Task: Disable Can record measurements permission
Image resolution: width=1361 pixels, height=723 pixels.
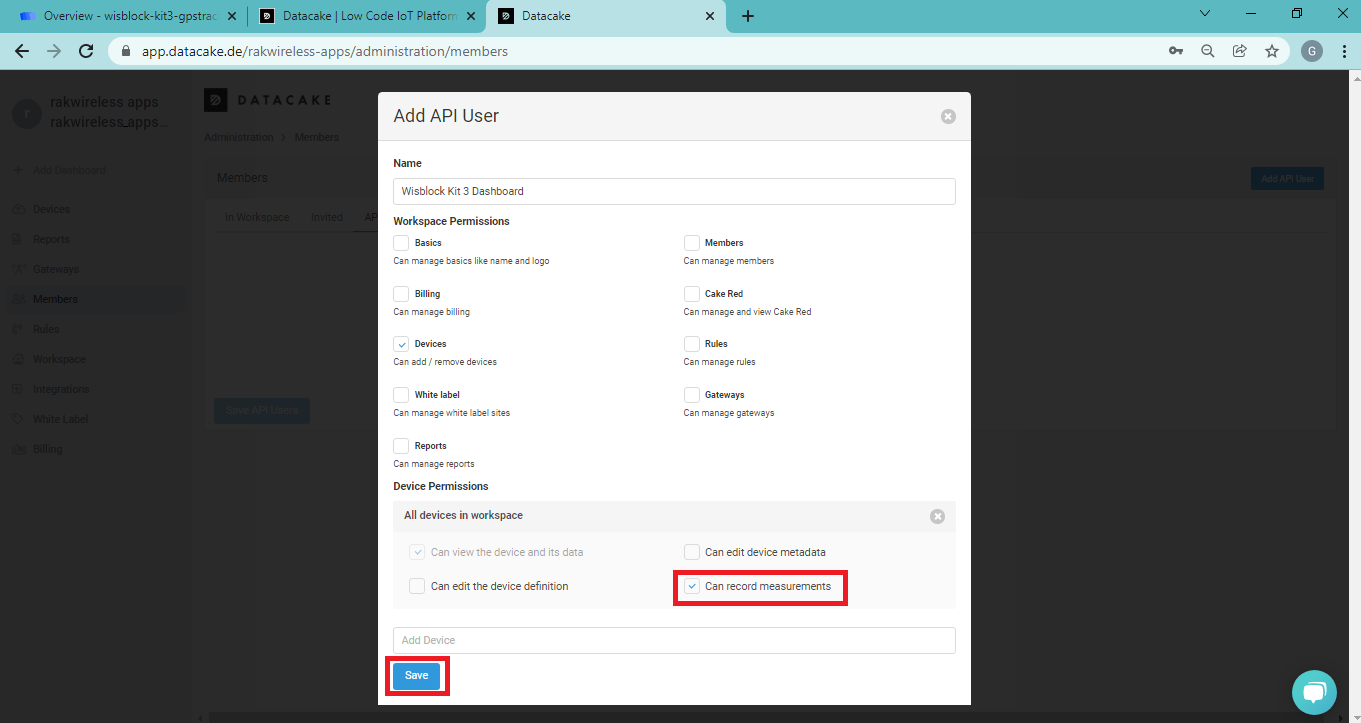Action: [x=692, y=586]
